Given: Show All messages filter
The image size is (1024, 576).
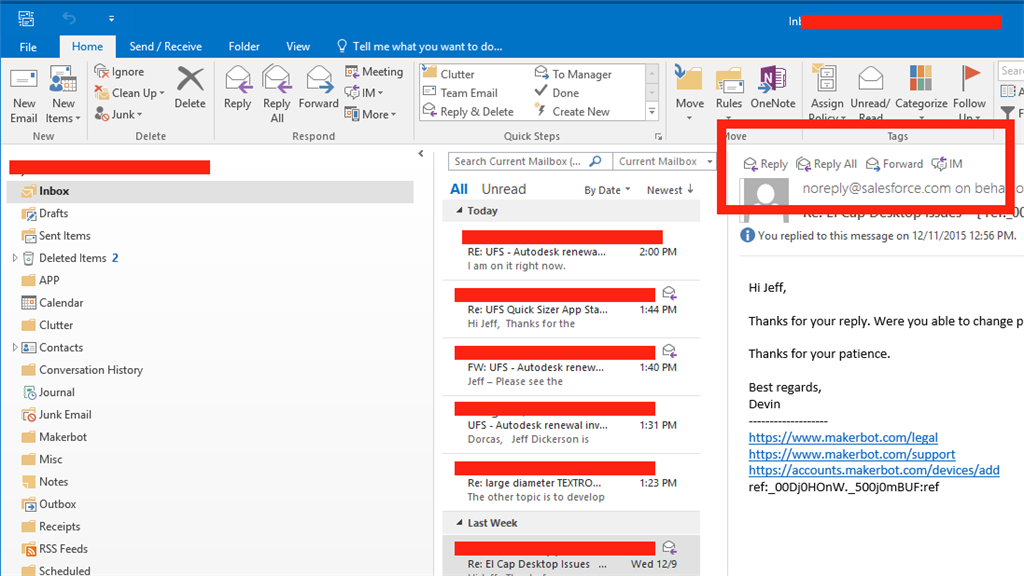Looking at the screenshot, I should click(458, 189).
